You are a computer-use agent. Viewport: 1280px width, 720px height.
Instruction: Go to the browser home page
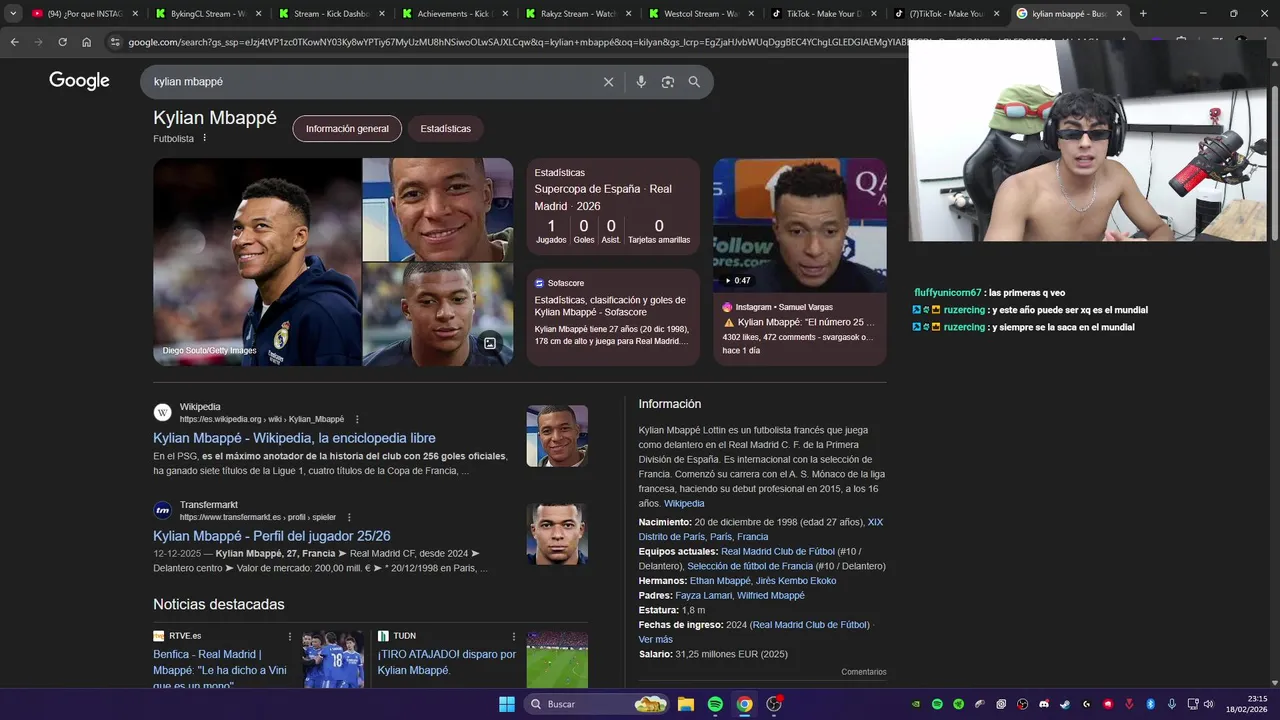(x=86, y=42)
